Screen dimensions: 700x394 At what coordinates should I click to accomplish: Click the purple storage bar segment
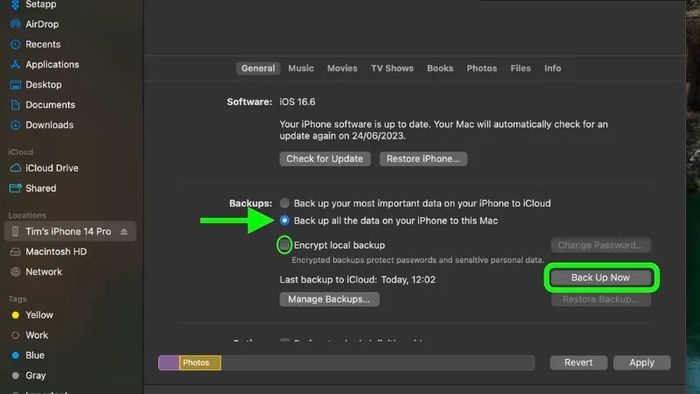pyautogui.click(x=169, y=363)
